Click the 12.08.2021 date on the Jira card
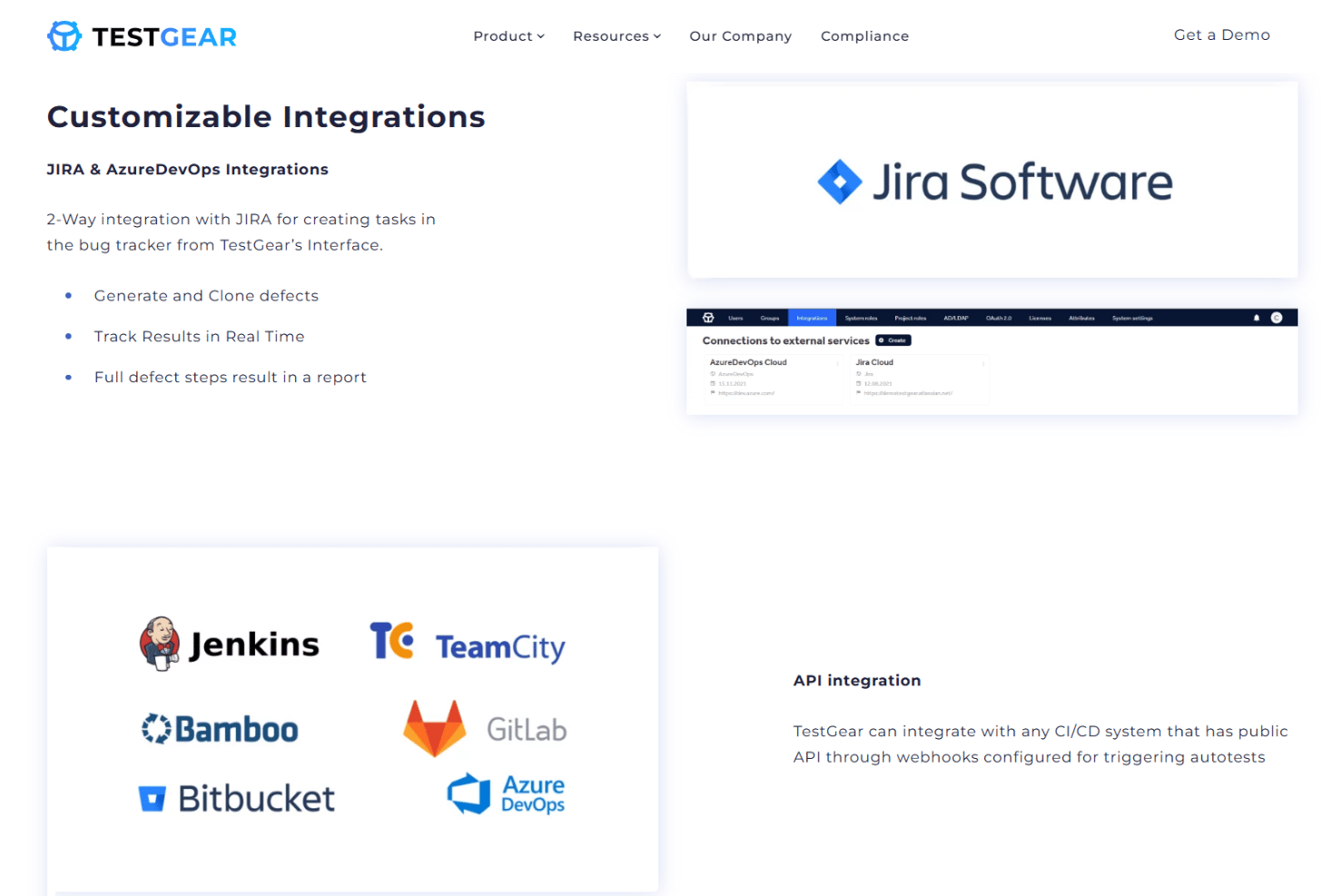The height and width of the screenshot is (896, 1344). 877,384
